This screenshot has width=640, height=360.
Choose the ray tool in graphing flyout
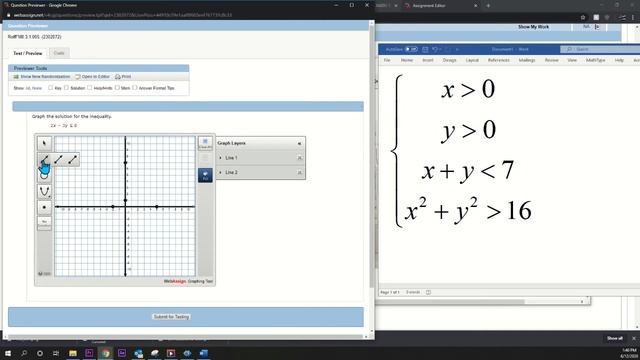(x=58, y=160)
